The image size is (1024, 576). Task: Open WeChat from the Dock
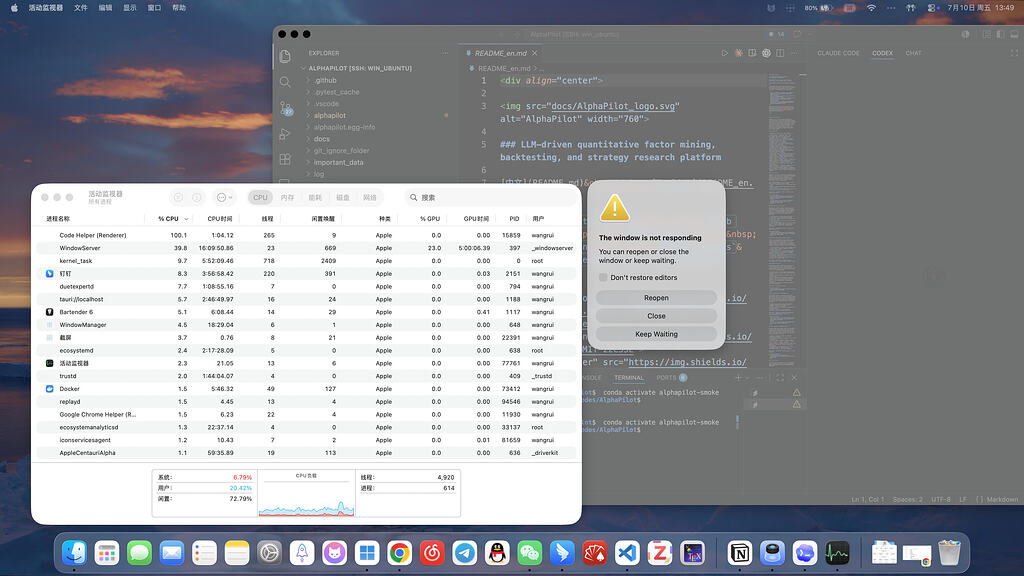(530, 553)
